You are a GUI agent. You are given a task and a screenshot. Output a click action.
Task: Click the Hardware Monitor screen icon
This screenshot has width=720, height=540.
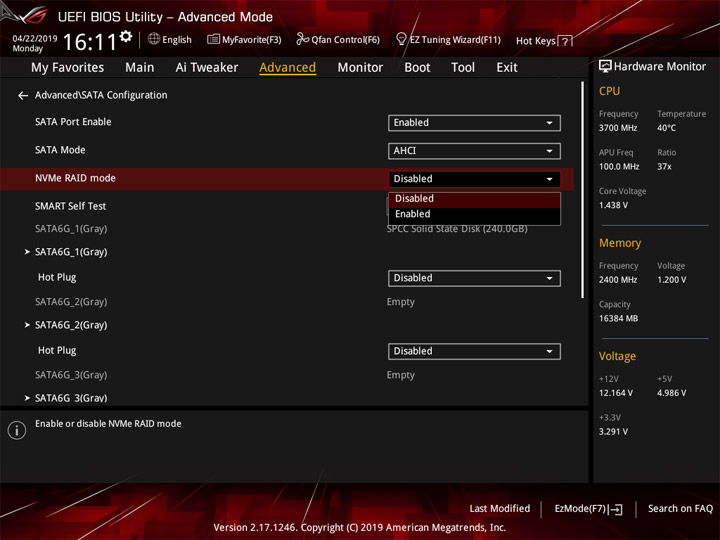605,66
